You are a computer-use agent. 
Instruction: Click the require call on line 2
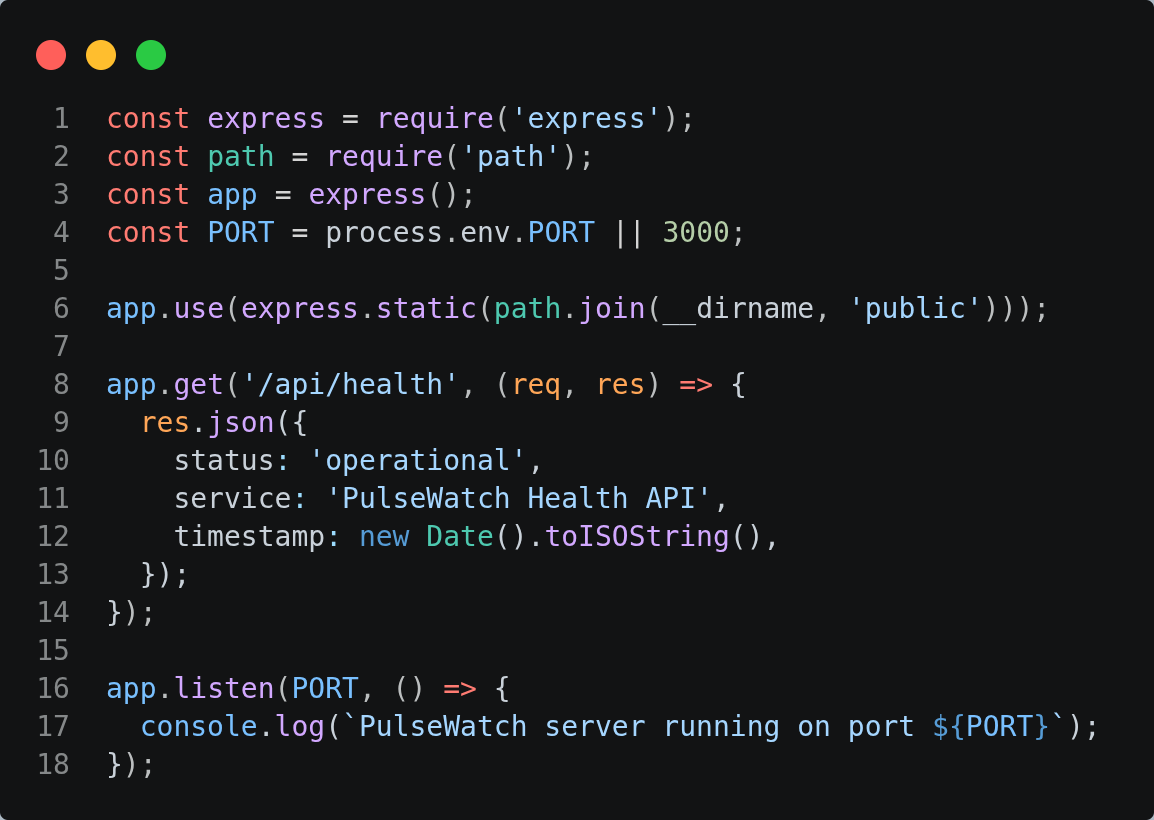pyautogui.click(x=385, y=157)
